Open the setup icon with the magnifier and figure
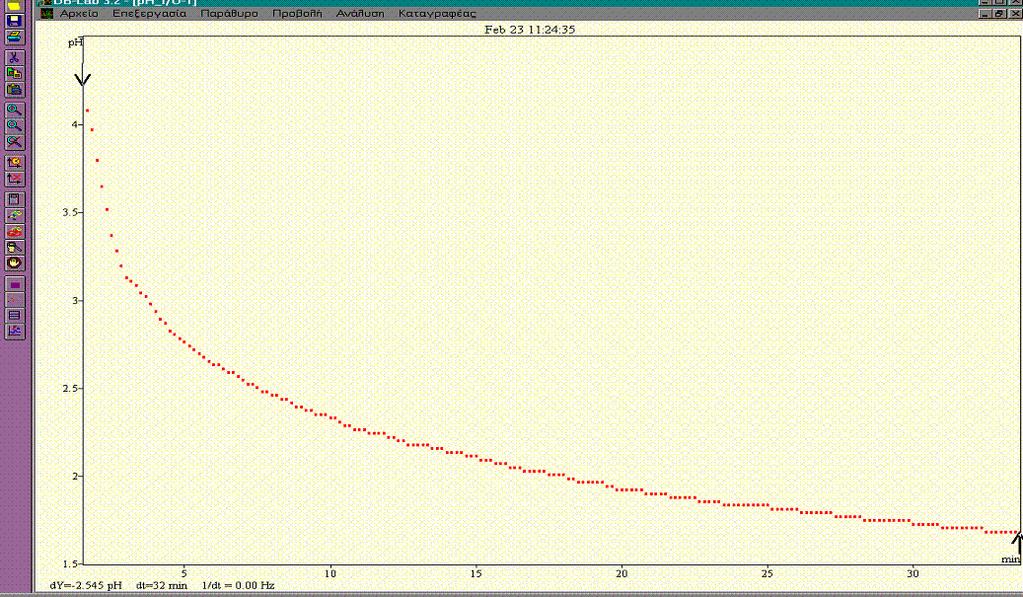The height and width of the screenshot is (597, 1023). (x=14, y=247)
